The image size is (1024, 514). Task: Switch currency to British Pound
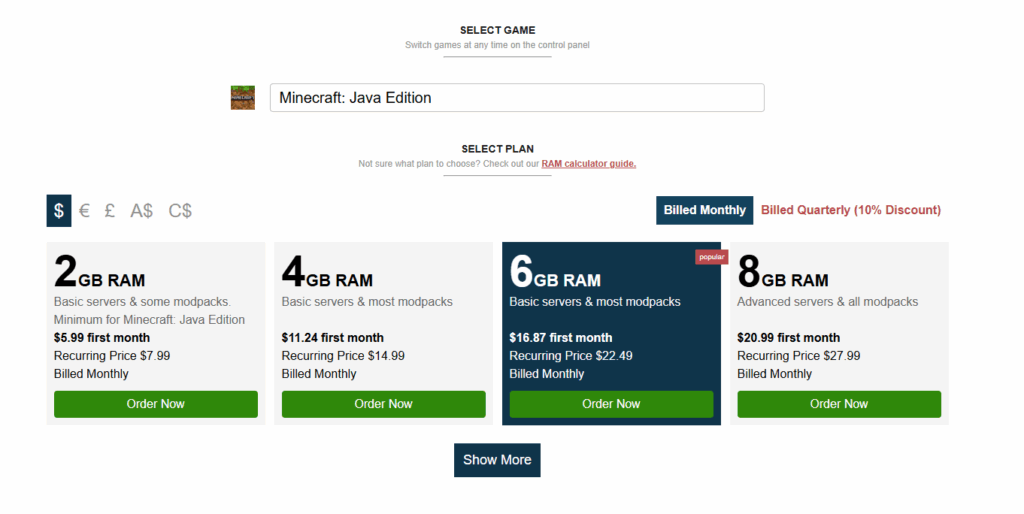pyautogui.click(x=110, y=210)
